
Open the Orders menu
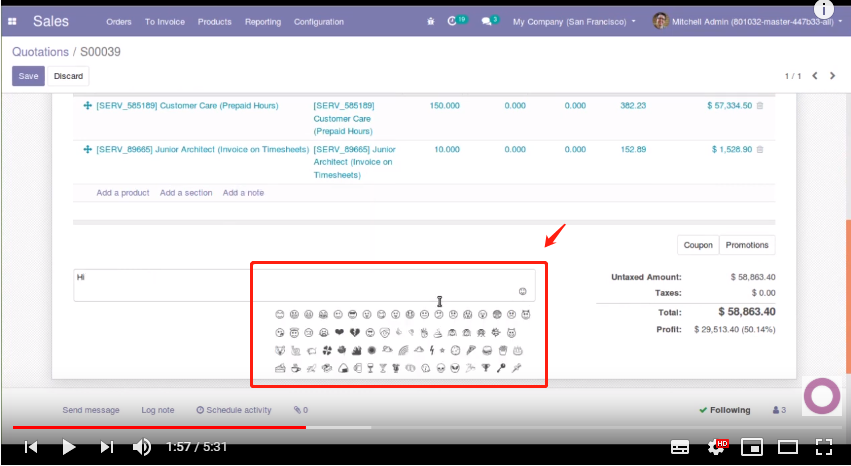pyautogui.click(x=118, y=21)
